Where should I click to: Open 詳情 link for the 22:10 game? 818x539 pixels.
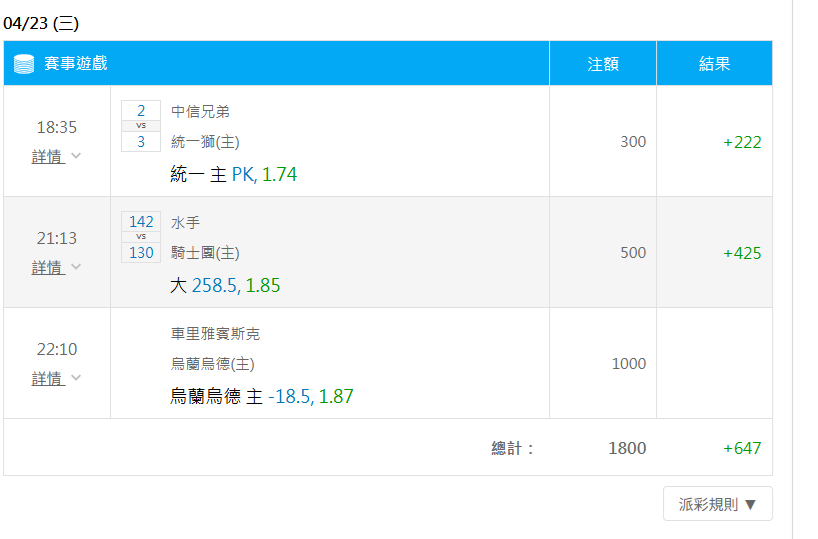pyautogui.click(x=48, y=379)
